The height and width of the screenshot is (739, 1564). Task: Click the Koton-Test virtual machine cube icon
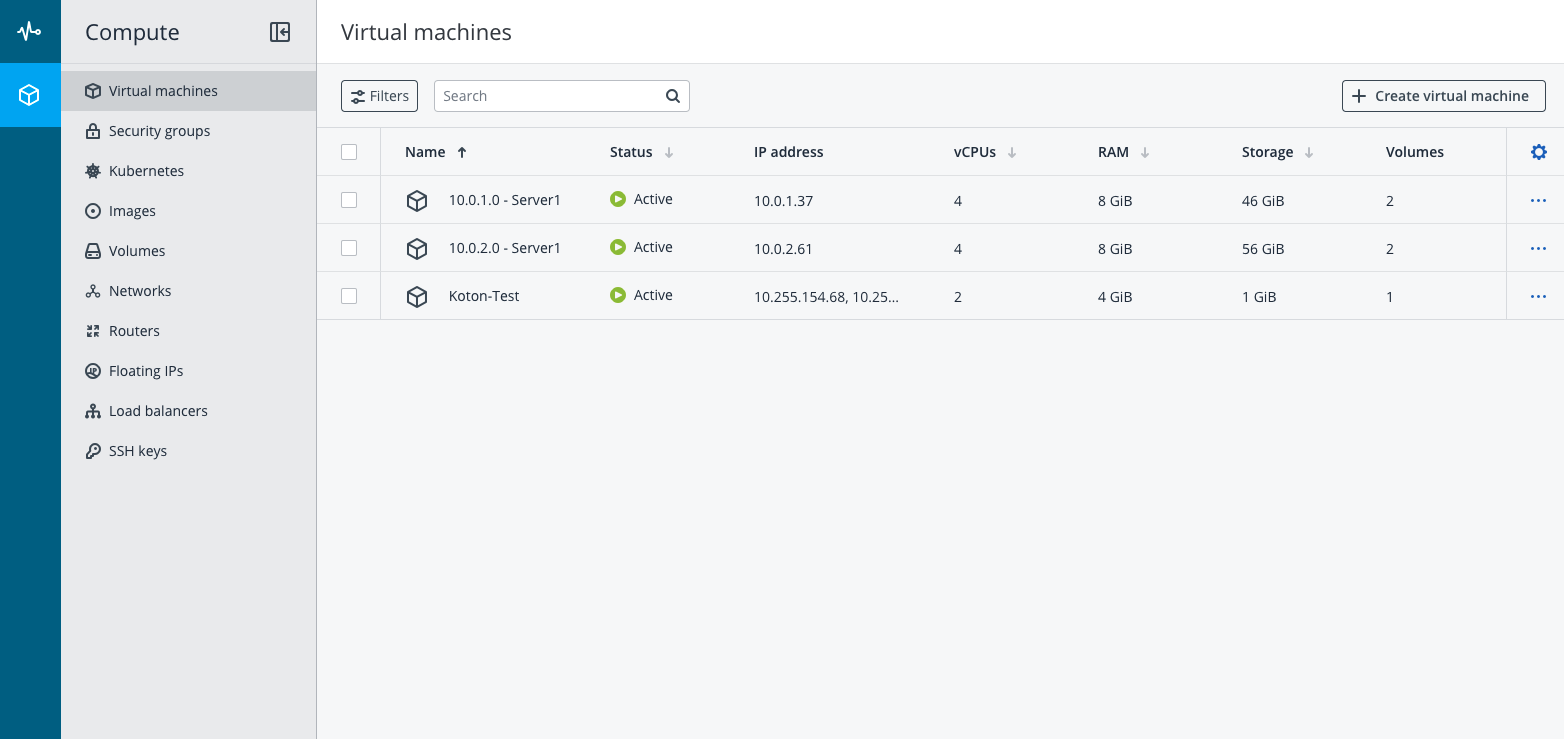coord(417,297)
